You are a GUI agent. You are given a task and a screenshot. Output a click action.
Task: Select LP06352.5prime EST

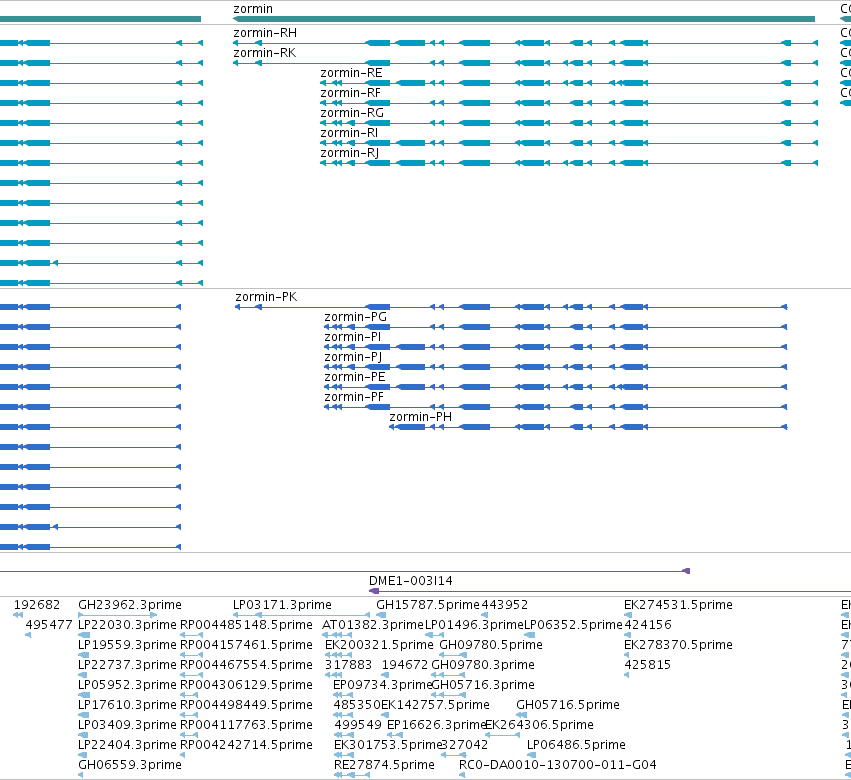point(573,625)
